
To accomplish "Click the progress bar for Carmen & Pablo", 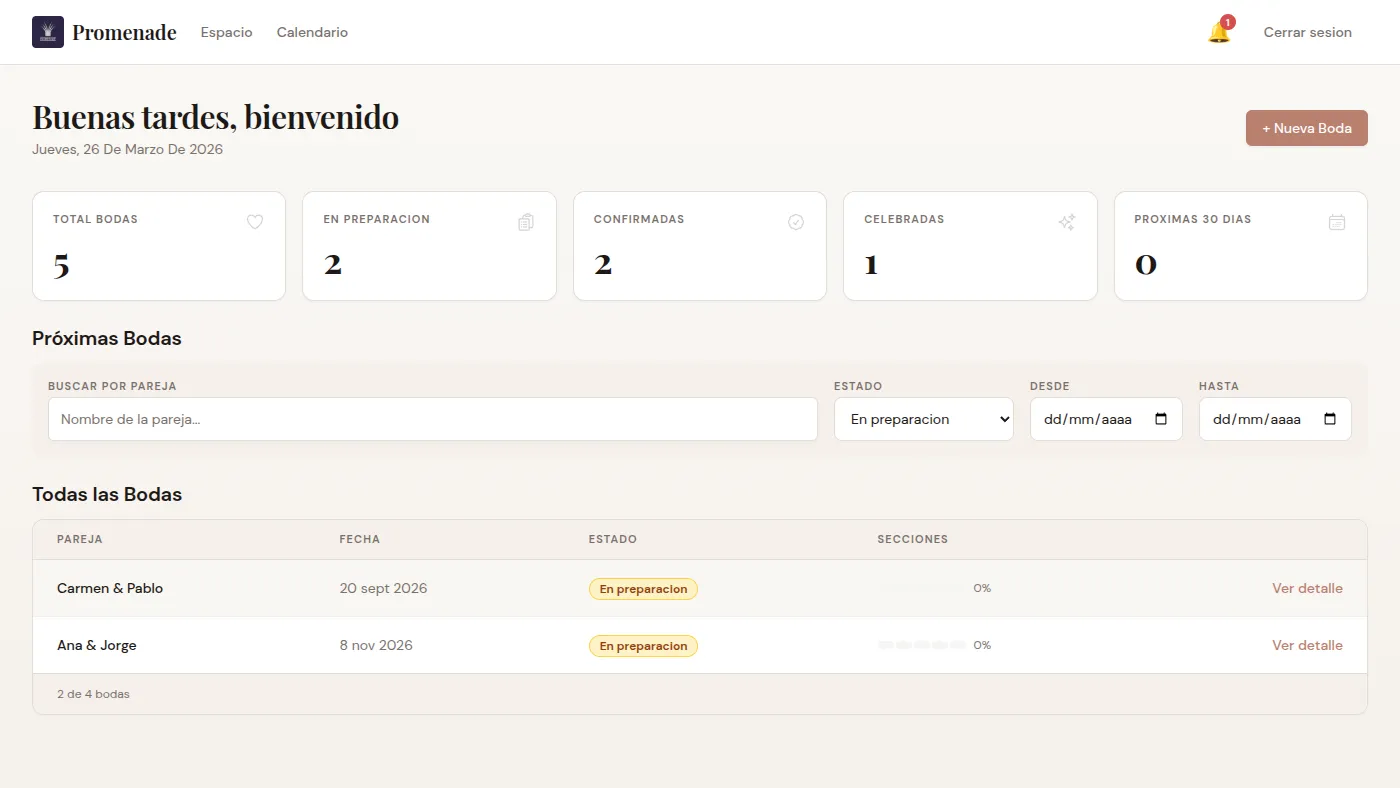I will click(922, 588).
